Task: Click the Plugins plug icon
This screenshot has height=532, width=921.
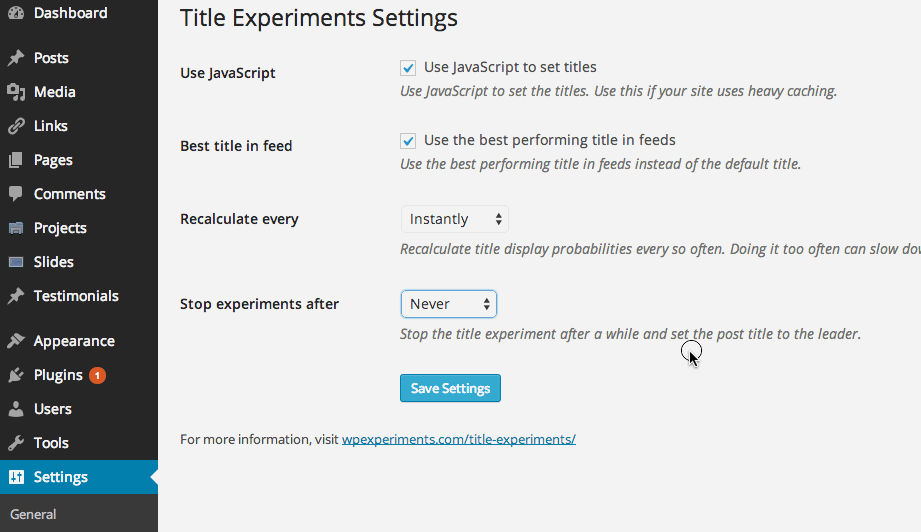Action: (x=16, y=375)
